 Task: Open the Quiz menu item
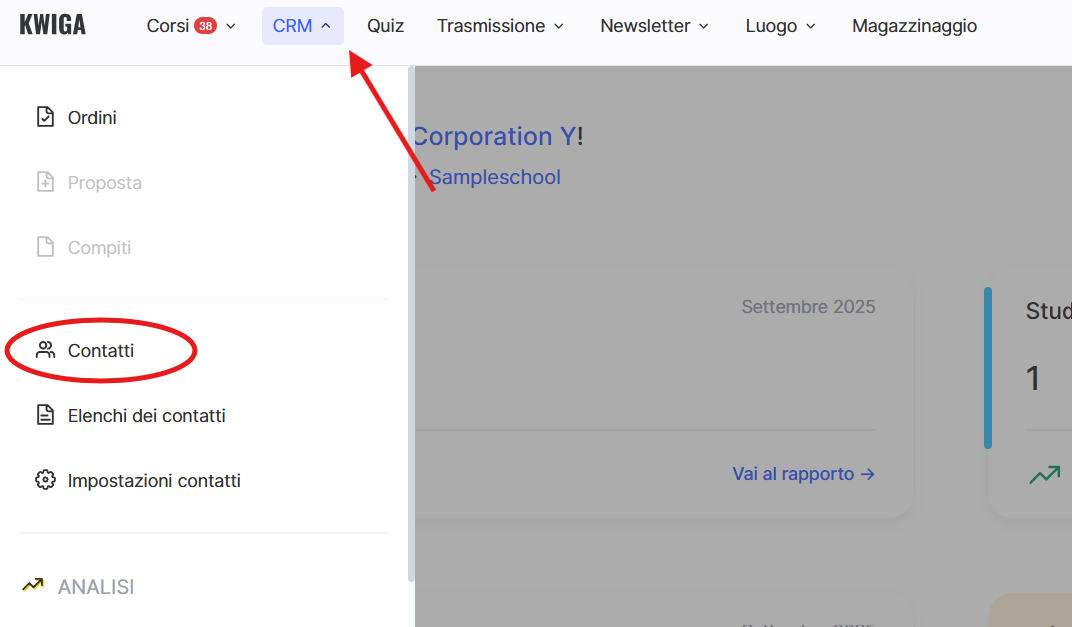[x=386, y=26]
